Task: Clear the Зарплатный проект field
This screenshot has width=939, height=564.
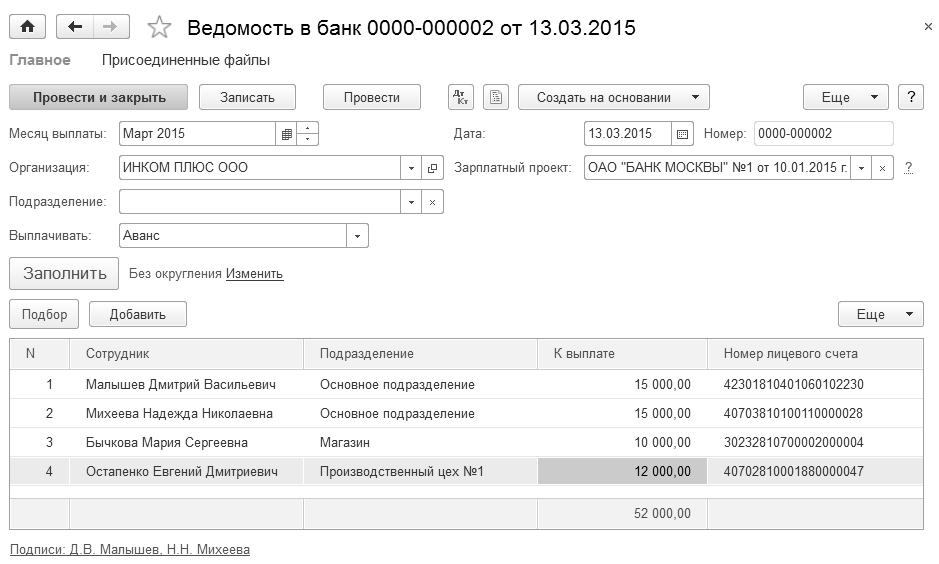Action: click(882, 168)
